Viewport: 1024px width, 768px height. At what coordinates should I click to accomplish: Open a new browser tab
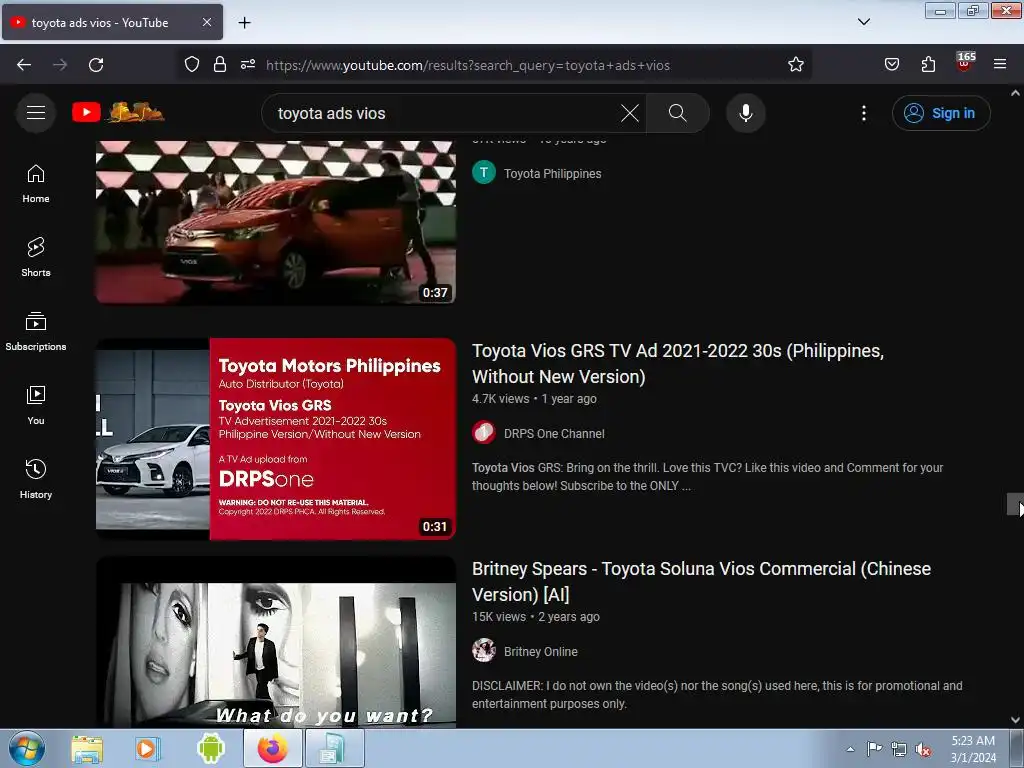pyautogui.click(x=244, y=23)
